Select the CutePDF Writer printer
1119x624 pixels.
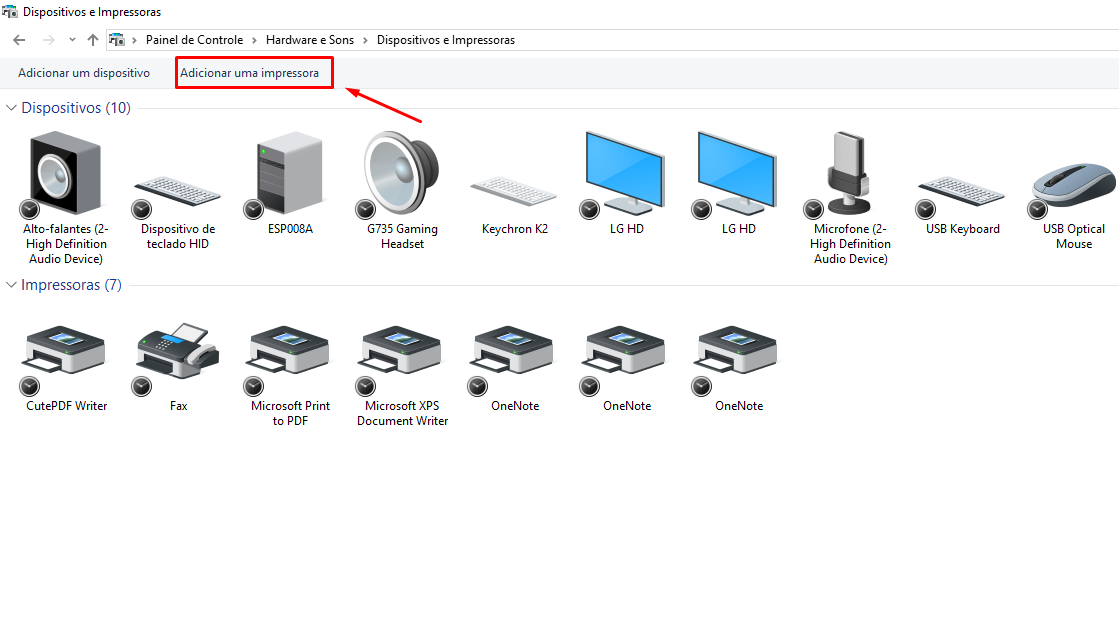coord(65,352)
